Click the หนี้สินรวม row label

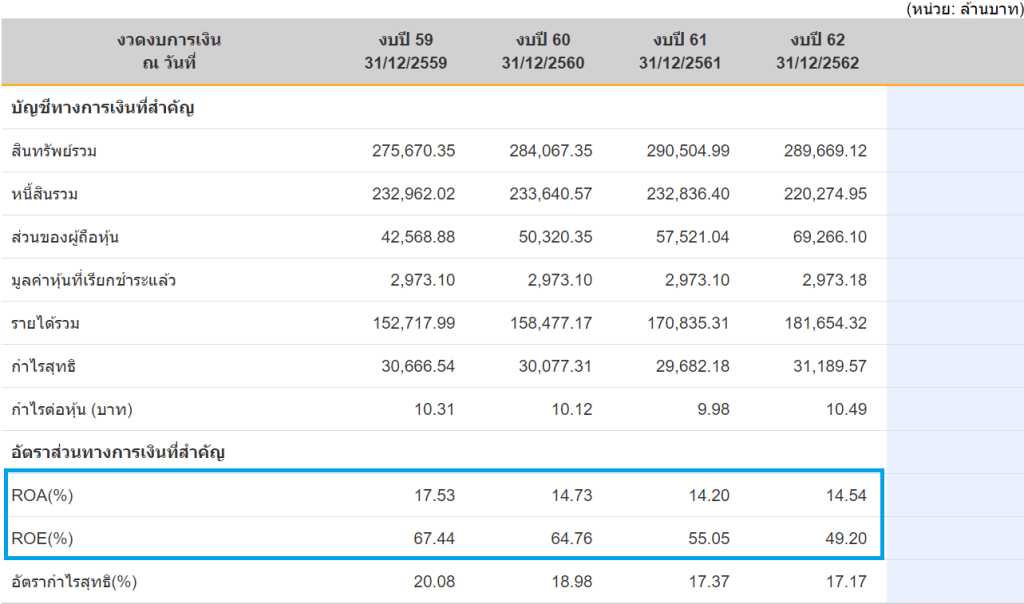tap(45, 194)
